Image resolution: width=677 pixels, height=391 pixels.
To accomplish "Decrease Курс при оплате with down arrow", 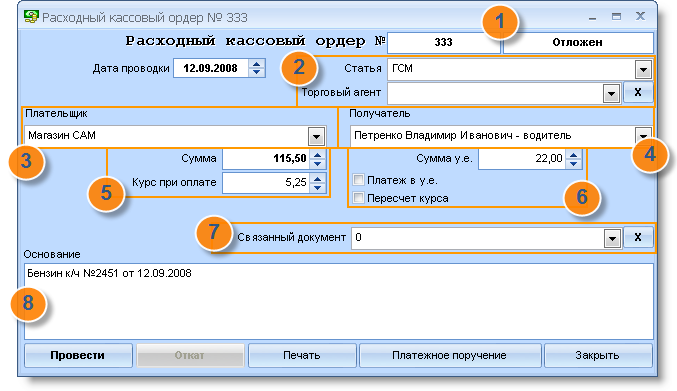I will [318, 188].
